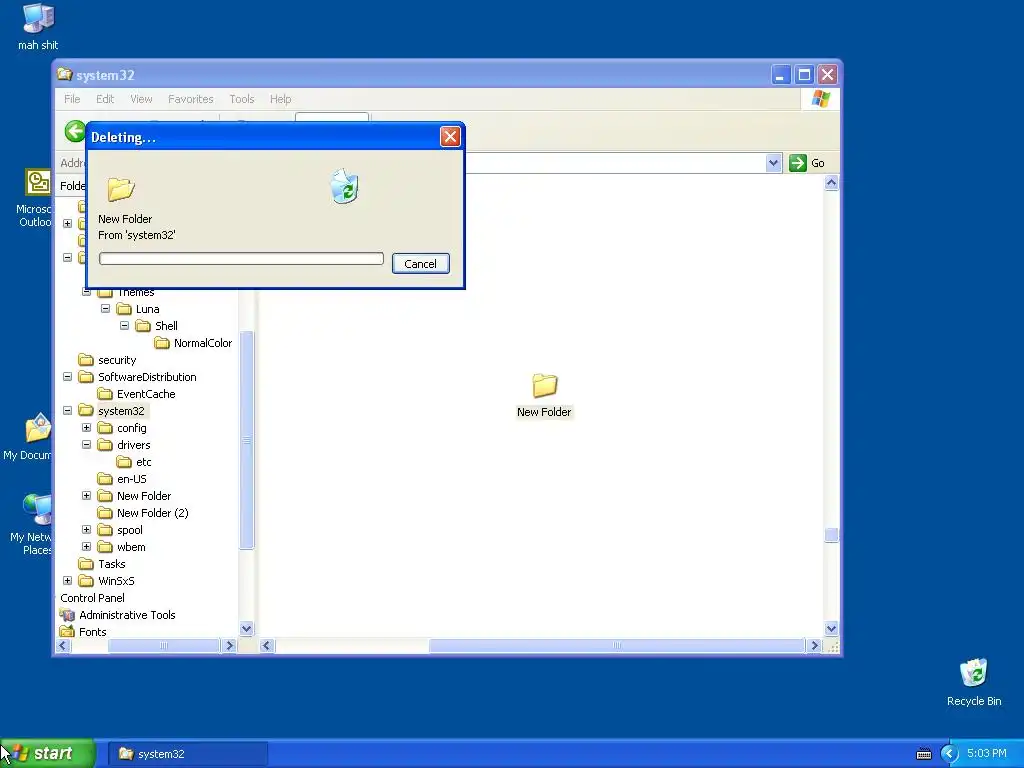The width and height of the screenshot is (1024, 768).
Task: Collapse the system32 tree node
Action: point(67,410)
